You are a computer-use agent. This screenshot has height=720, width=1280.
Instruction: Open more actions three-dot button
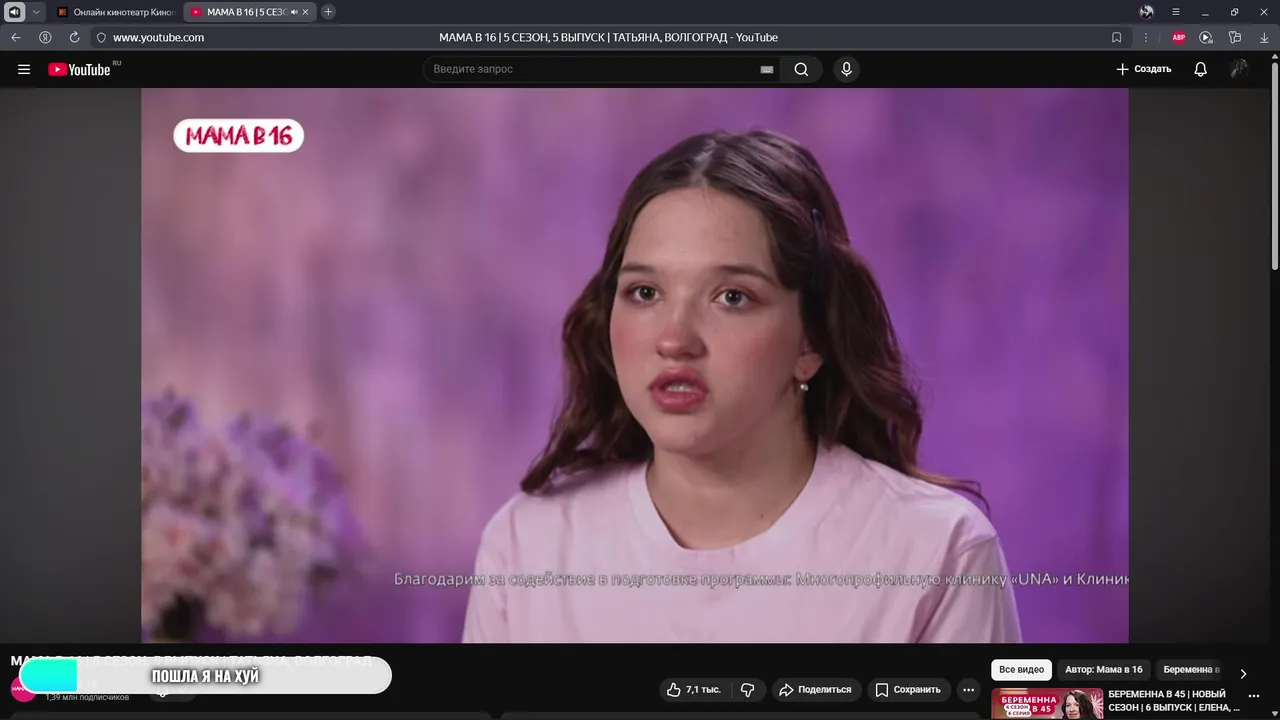968,689
